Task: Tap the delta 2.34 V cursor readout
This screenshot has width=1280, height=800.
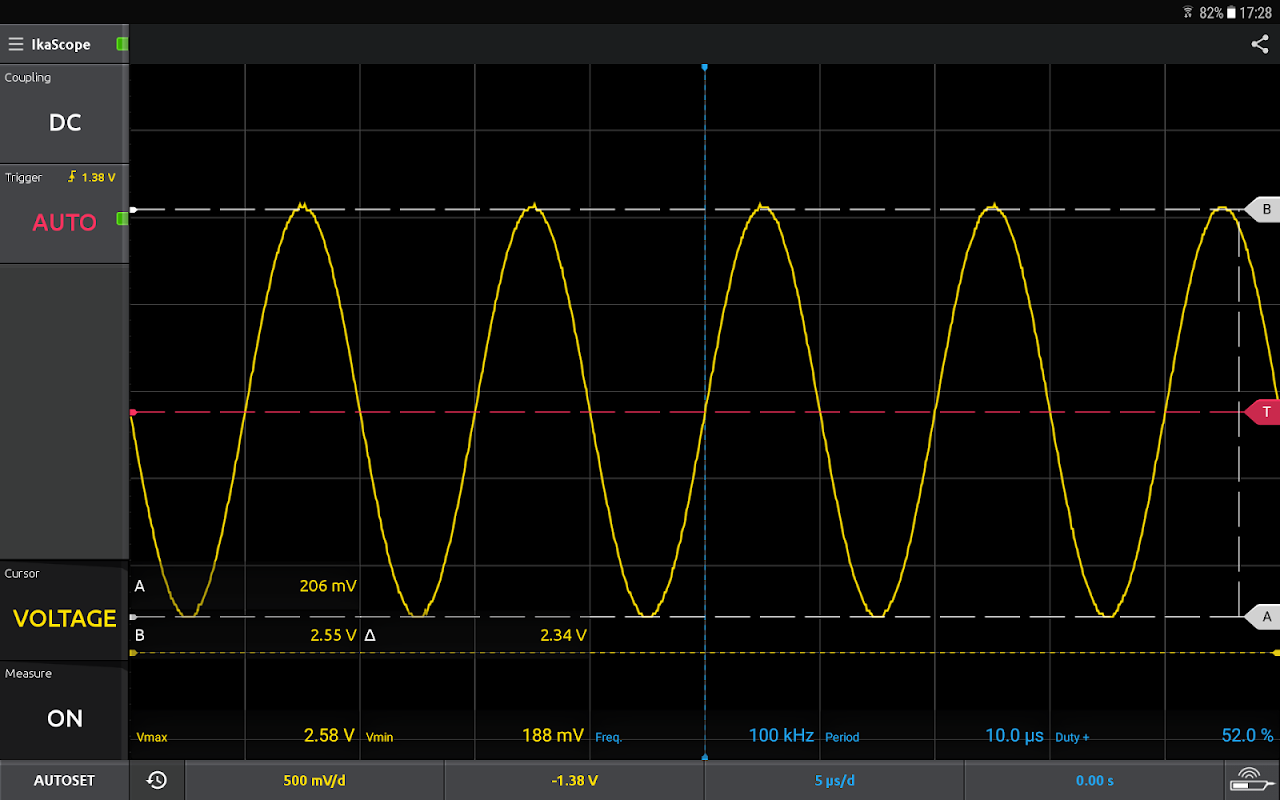Action: pyautogui.click(x=563, y=635)
